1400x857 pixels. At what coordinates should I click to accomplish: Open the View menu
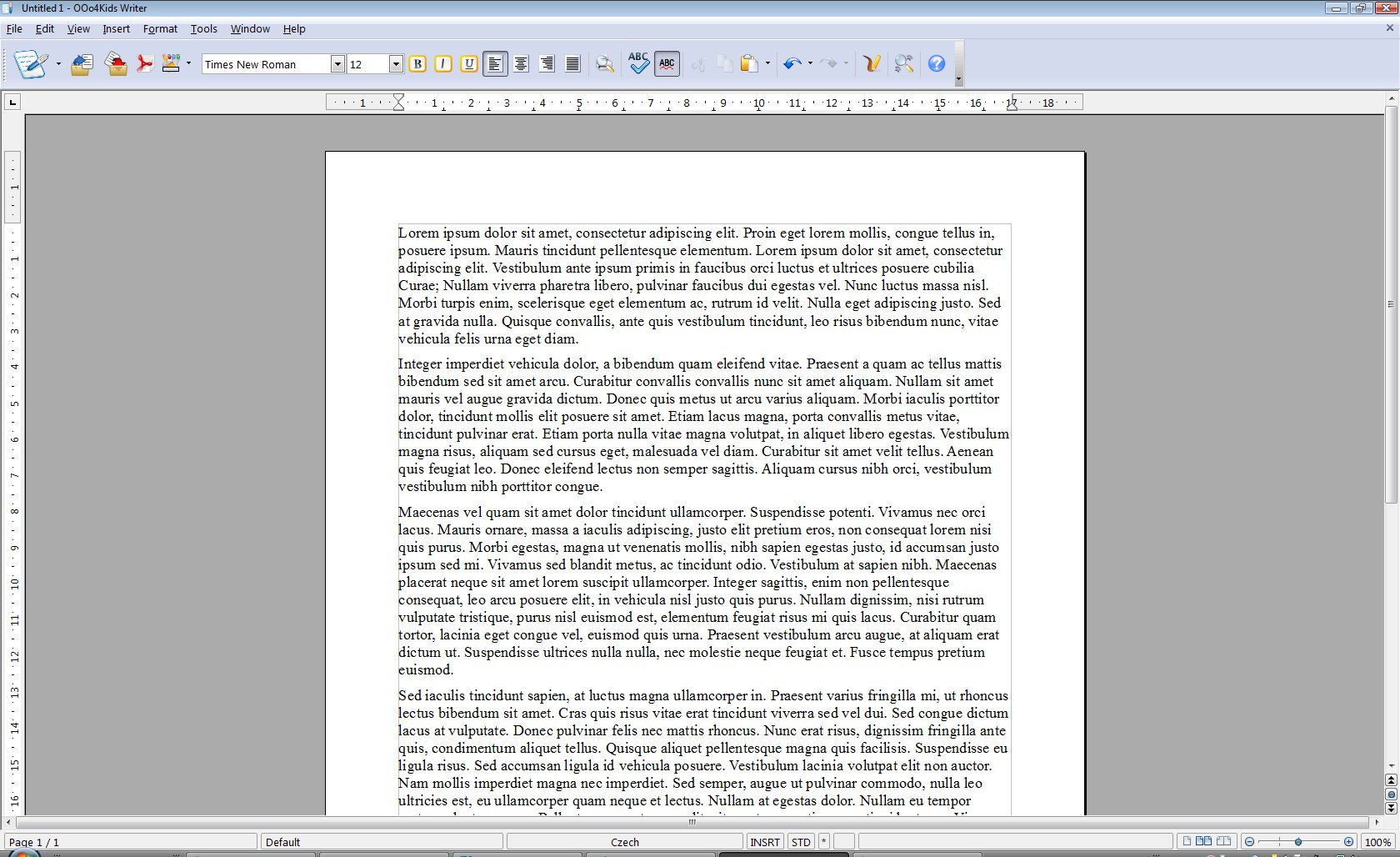coord(78,28)
